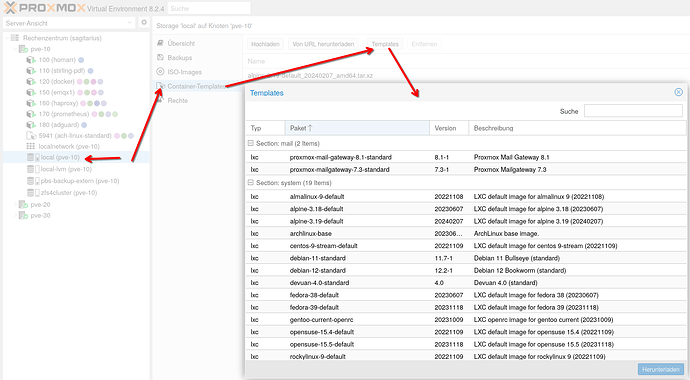Collapse the Rechenzentrum tree node

point(7,38)
